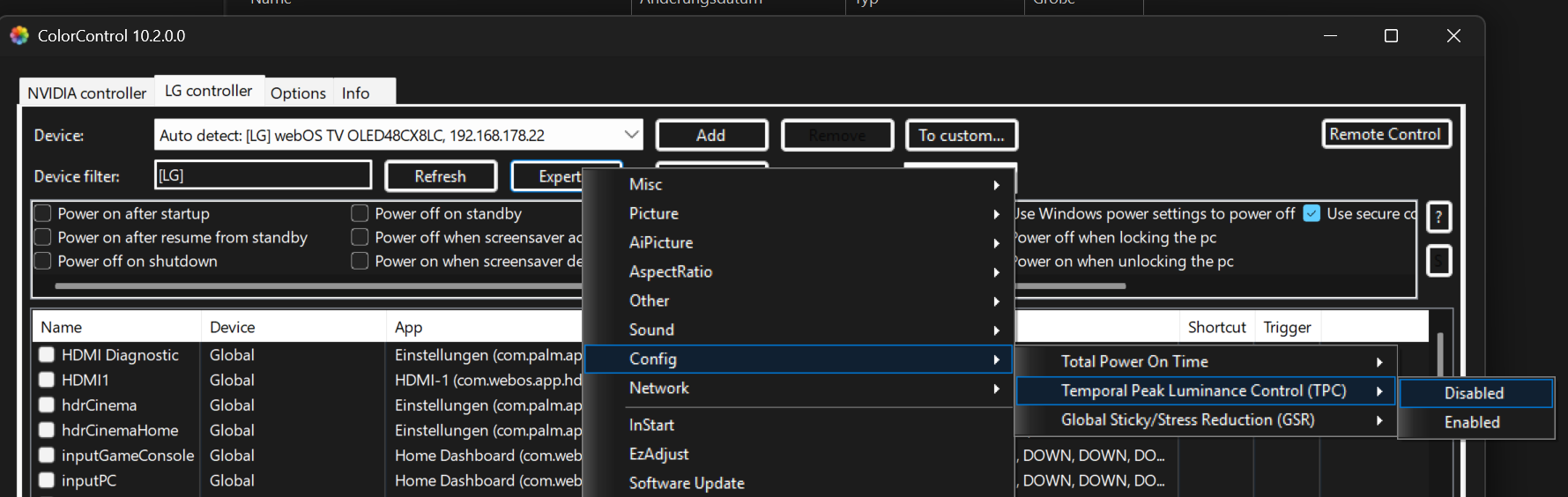
Task: Enable Power on after startup
Action: point(42,213)
